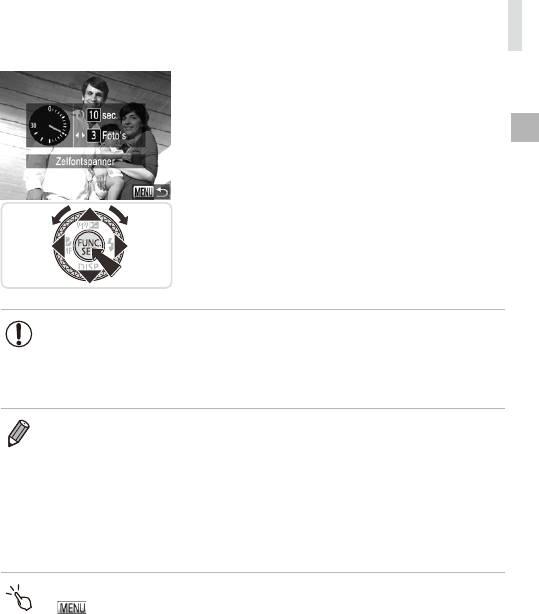Click the FUNC. SET button on dial

click(x=88, y=247)
